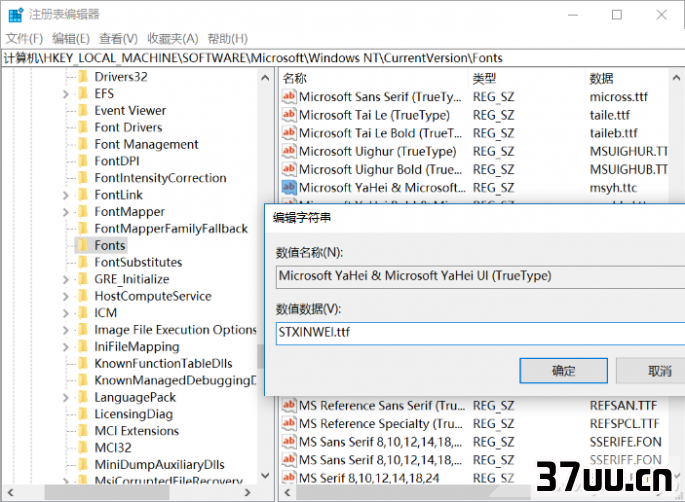Viewport: 685px width, 502px height.
Task: Expand the IniFileMapping tree node
Action: tap(66, 347)
